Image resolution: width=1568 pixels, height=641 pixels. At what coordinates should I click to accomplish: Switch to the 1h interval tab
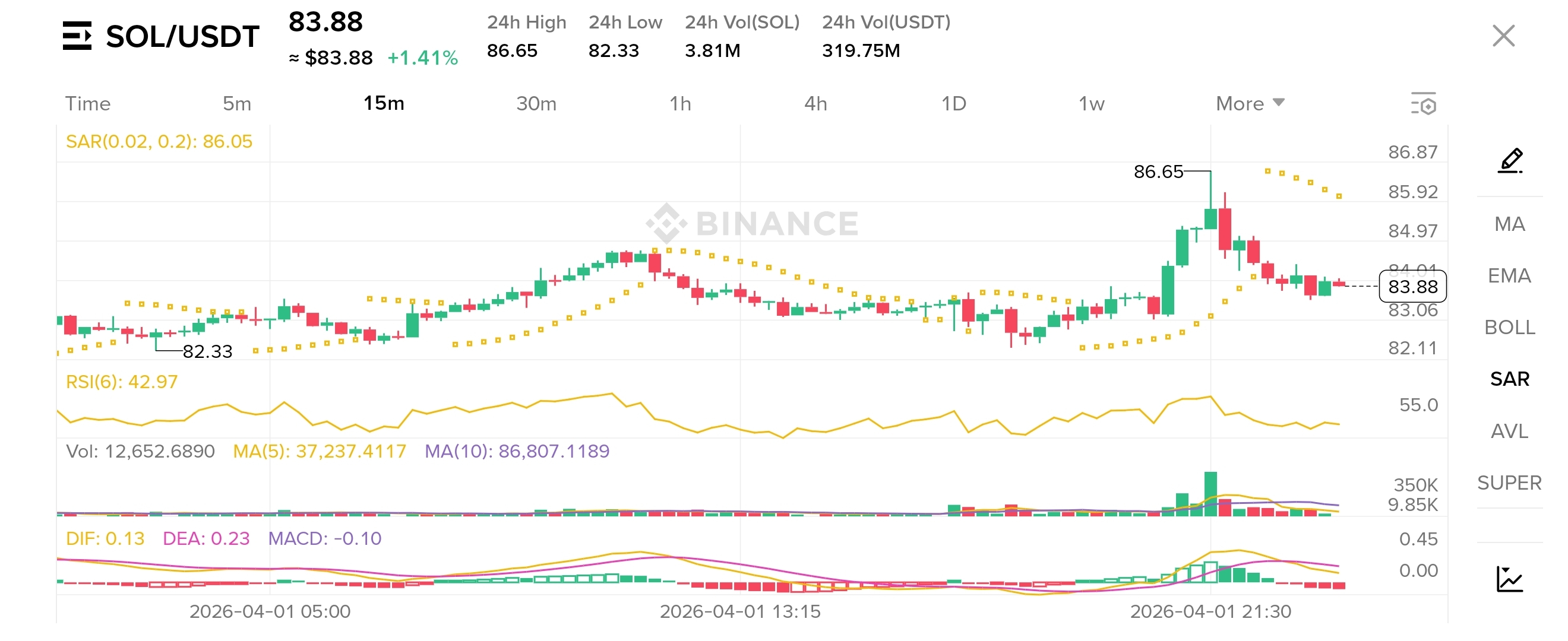click(680, 104)
